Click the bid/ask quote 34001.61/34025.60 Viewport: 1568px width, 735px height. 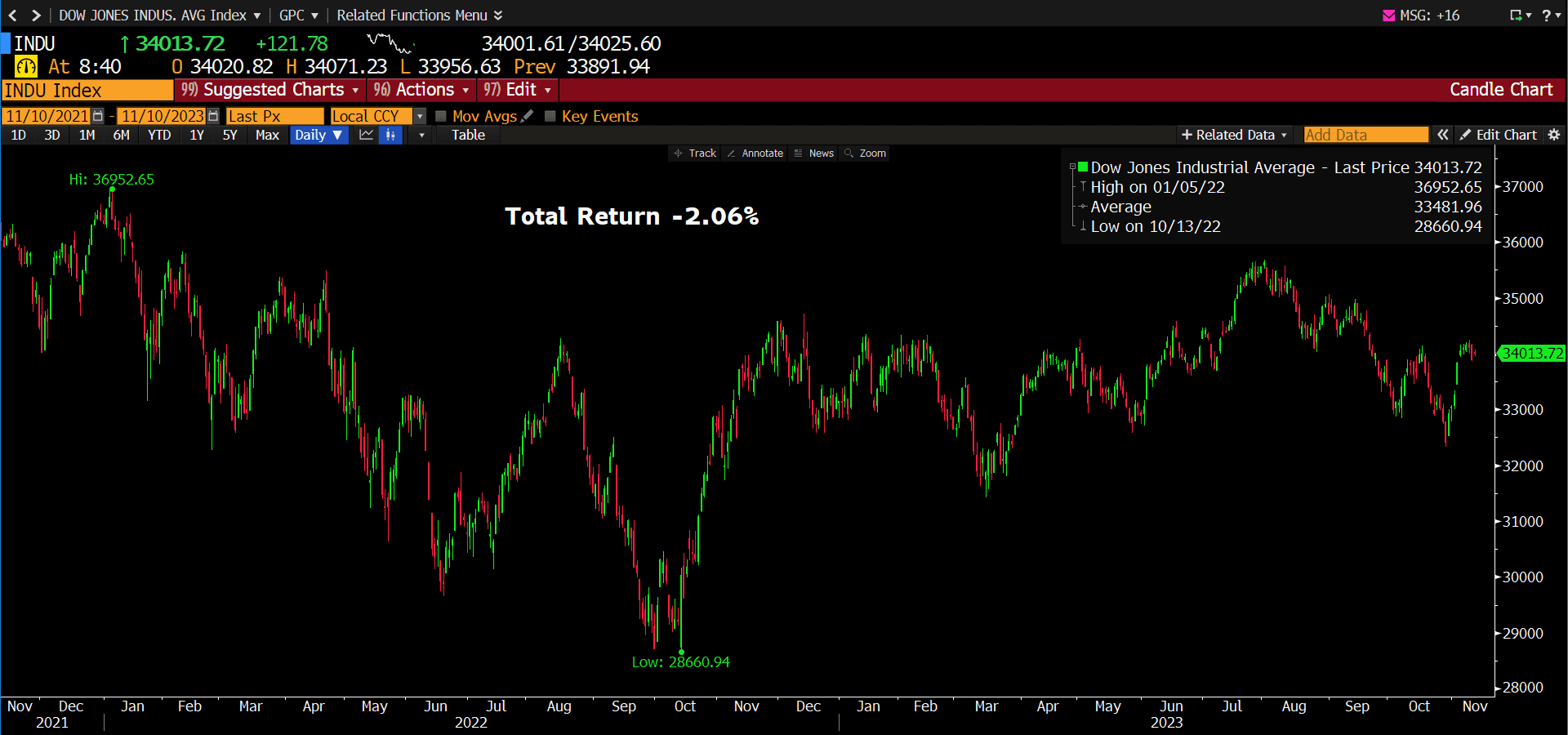pyautogui.click(x=571, y=43)
